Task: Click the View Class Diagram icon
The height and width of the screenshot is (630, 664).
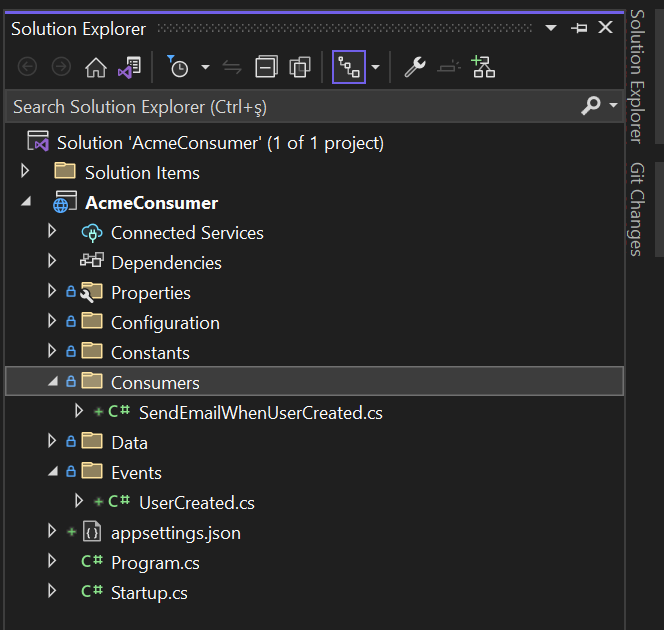Action: (x=484, y=67)
